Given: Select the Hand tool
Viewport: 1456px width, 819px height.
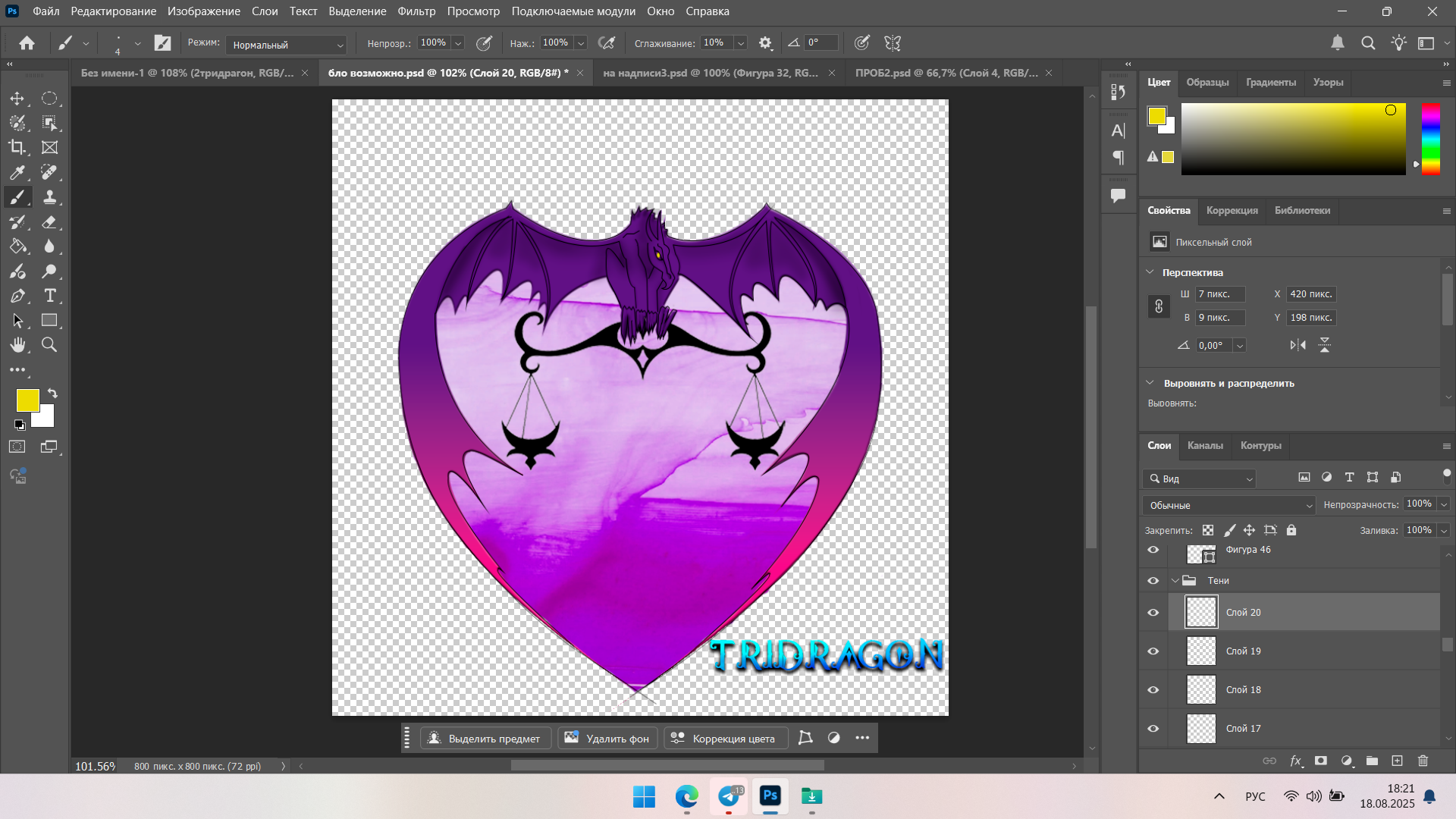Looking at the screenshot, I should pos(17,345).
